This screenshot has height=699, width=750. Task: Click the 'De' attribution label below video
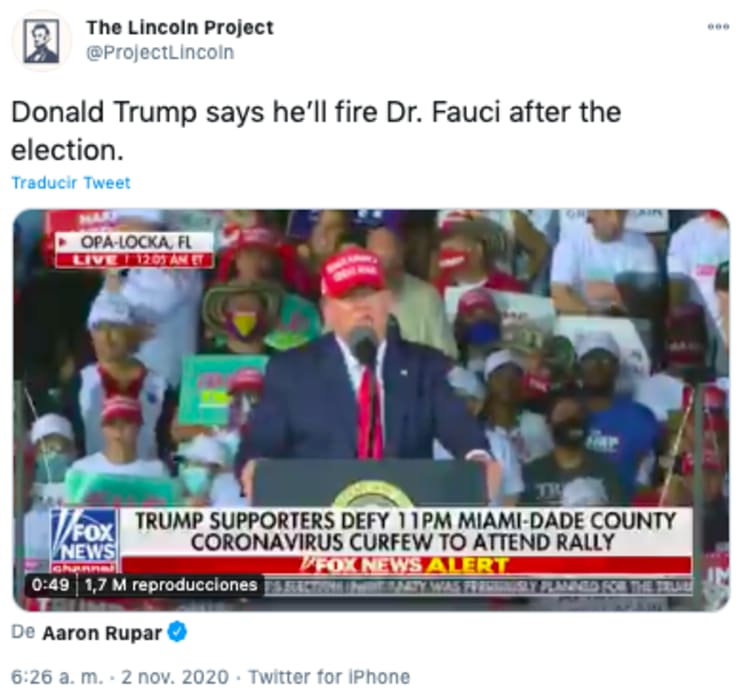(x=23, y=632)
